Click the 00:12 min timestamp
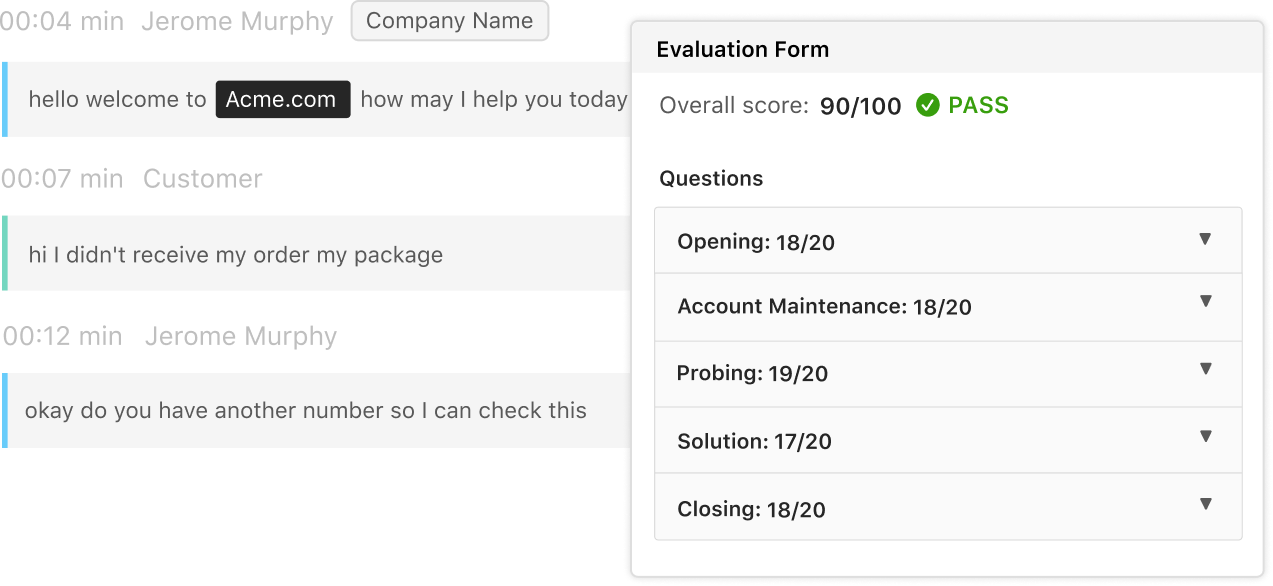 [62, 336]
